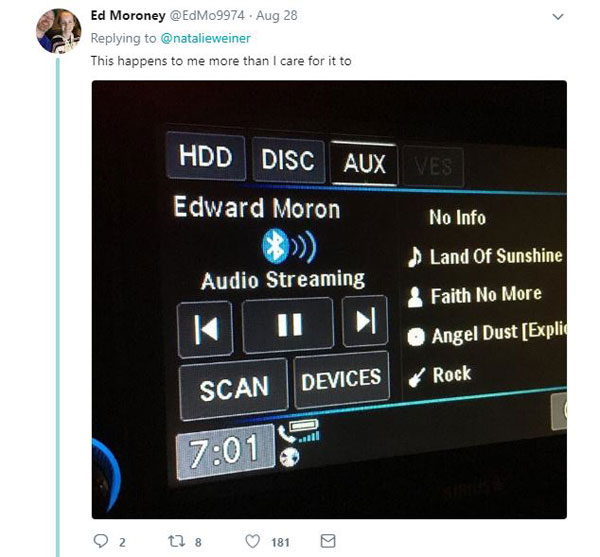
Task: Open the tweet options chevron dropdown
Action: point(558,17)
